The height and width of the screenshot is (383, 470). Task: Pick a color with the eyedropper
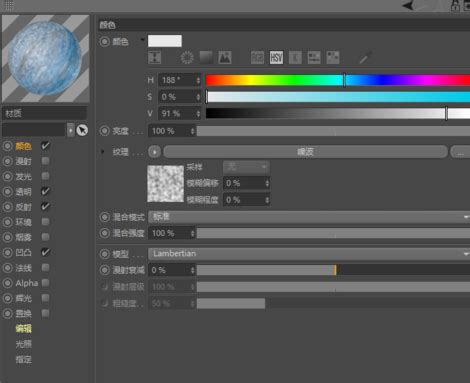pyautogui.click(x=364, y=58)
